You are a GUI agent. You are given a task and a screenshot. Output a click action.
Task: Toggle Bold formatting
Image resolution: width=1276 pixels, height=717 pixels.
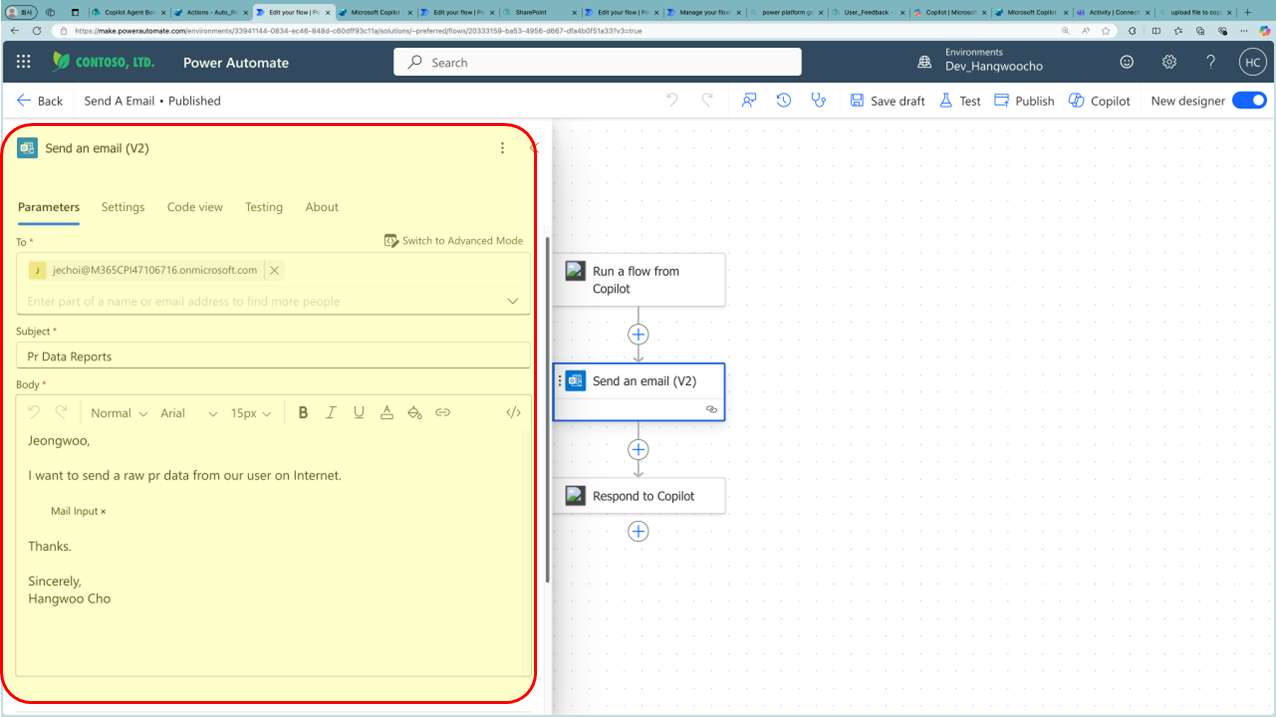(303, 412)
